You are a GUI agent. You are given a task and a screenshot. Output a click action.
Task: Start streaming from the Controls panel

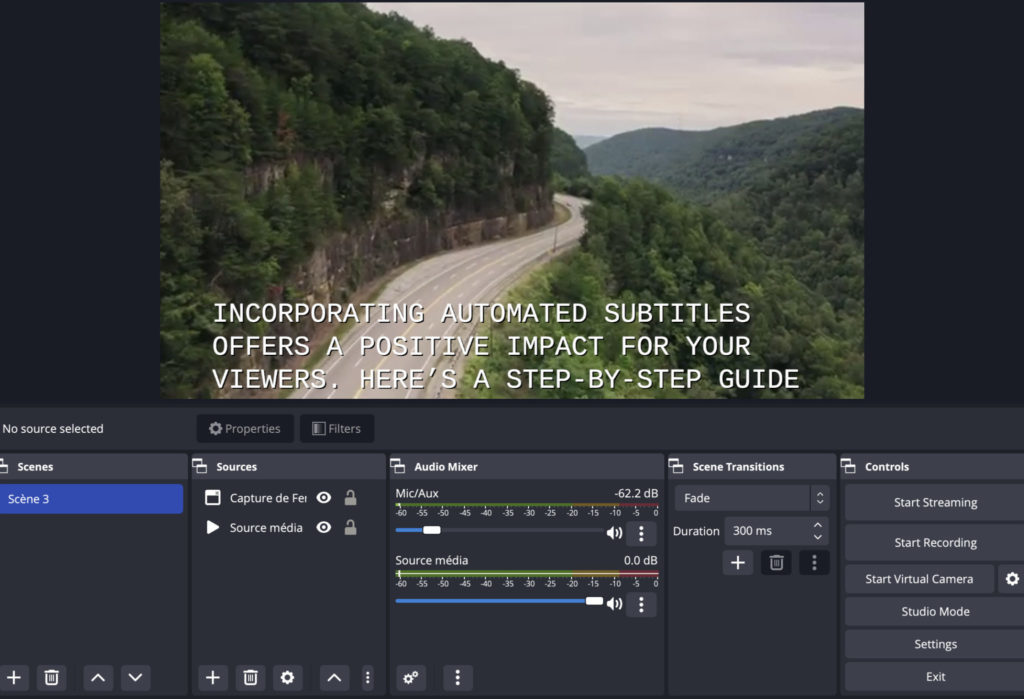click(x=934, y=502)
